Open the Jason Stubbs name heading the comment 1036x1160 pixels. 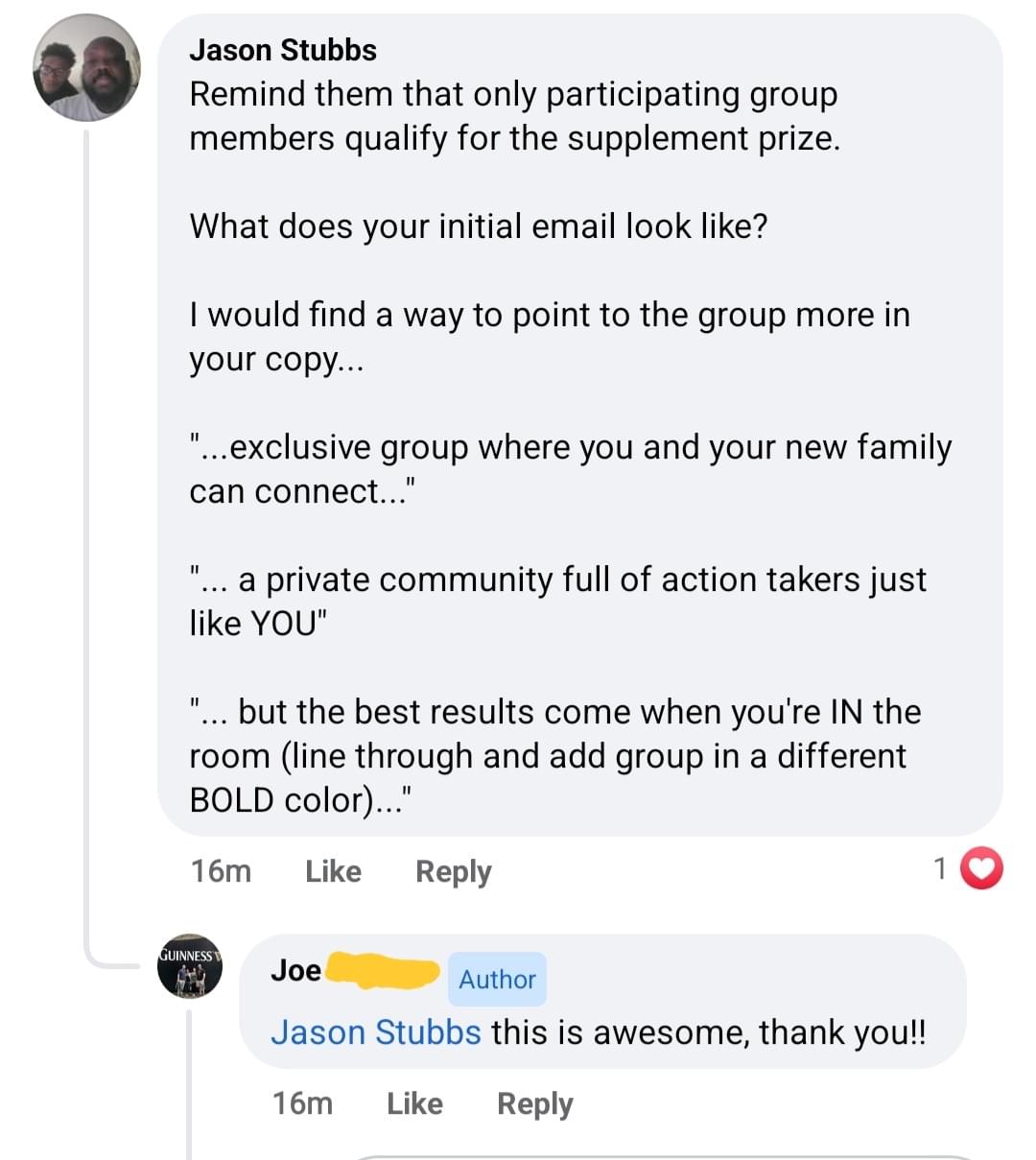click(x=283, y=50)
